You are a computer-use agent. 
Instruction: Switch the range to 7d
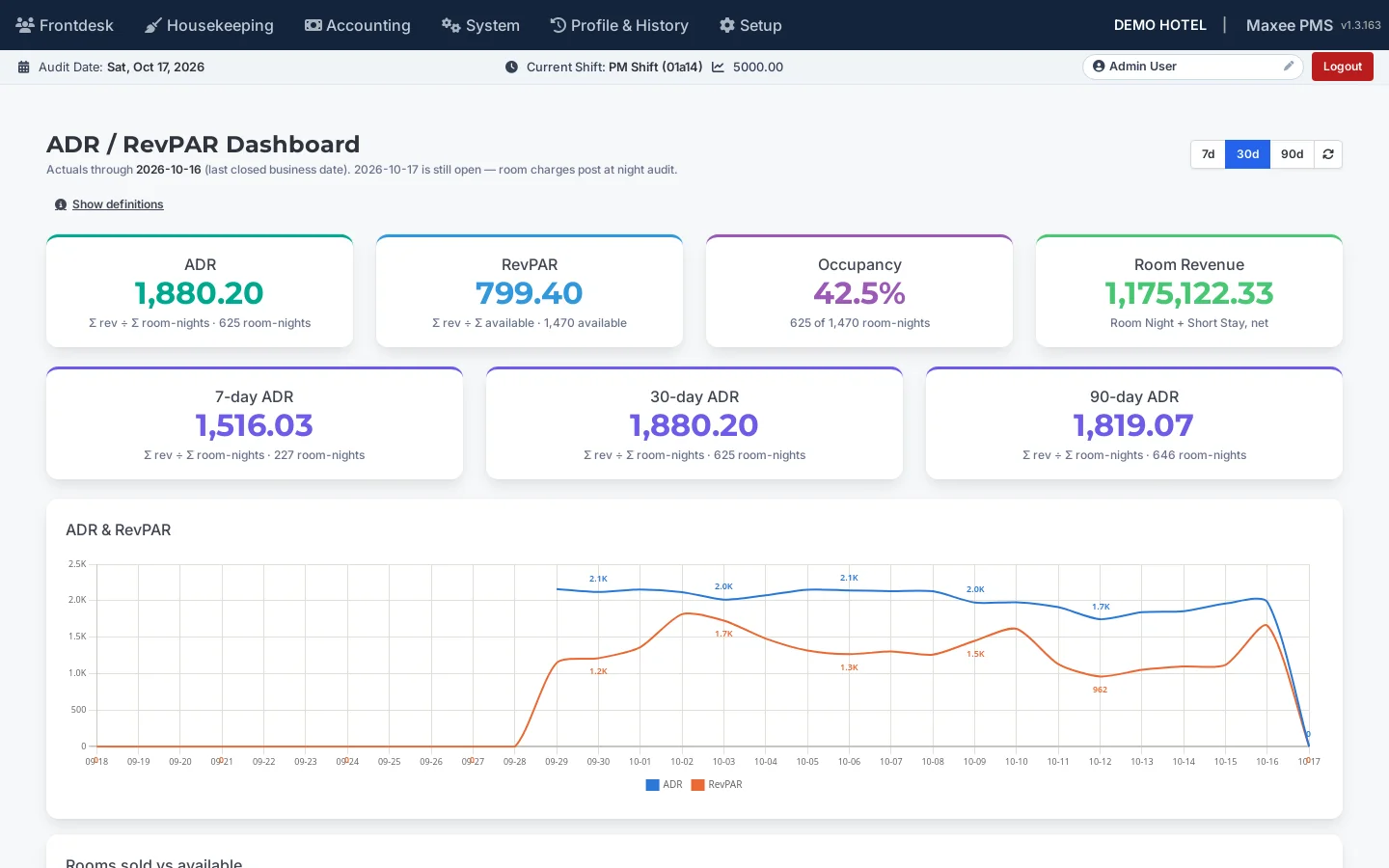click(x=1208, y=154)
